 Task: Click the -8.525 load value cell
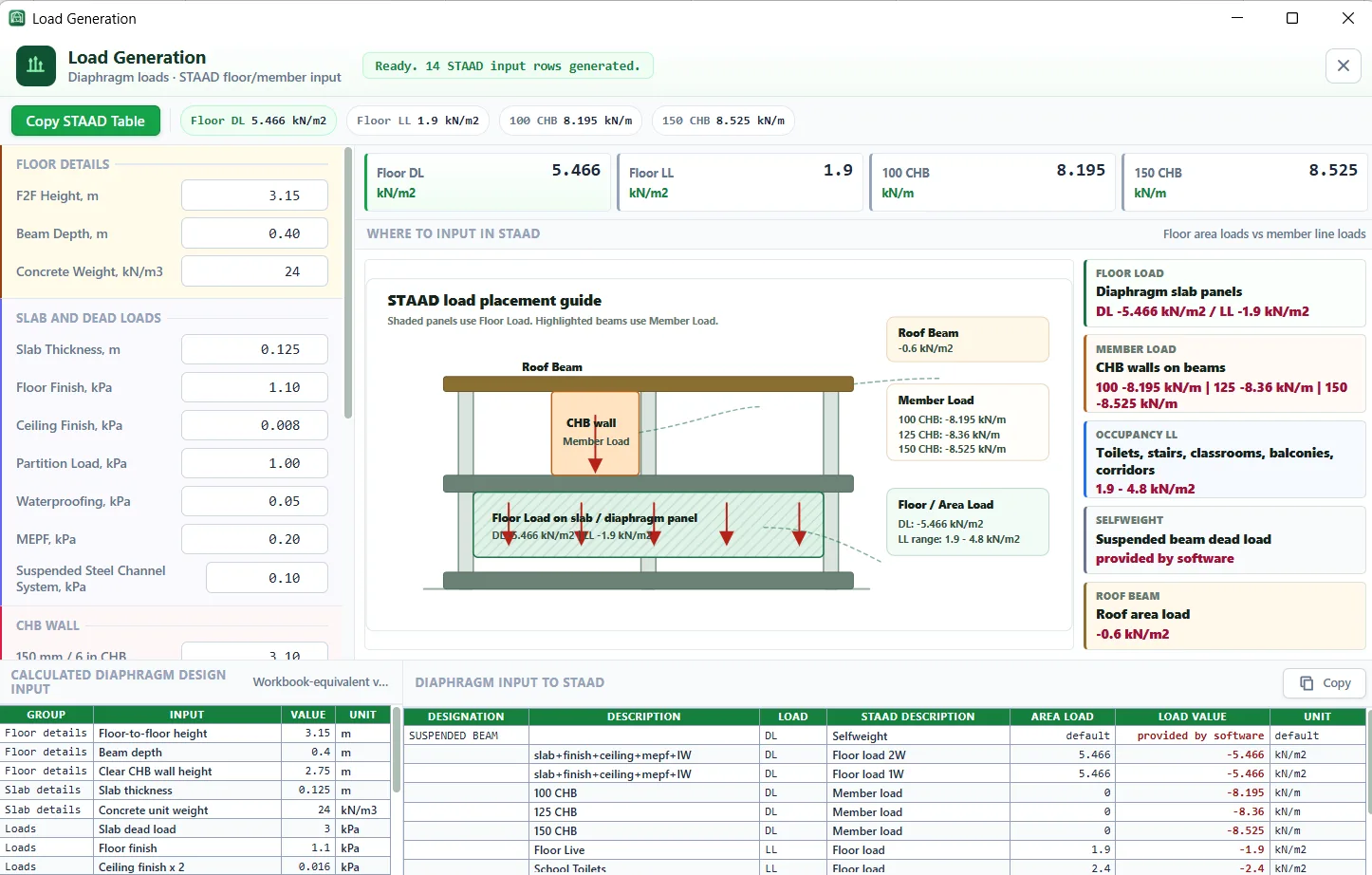click(x=1193, y=831)
